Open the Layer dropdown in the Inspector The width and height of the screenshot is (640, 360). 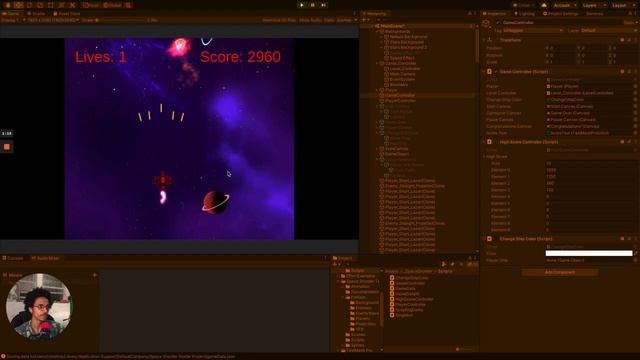point(608,30)
